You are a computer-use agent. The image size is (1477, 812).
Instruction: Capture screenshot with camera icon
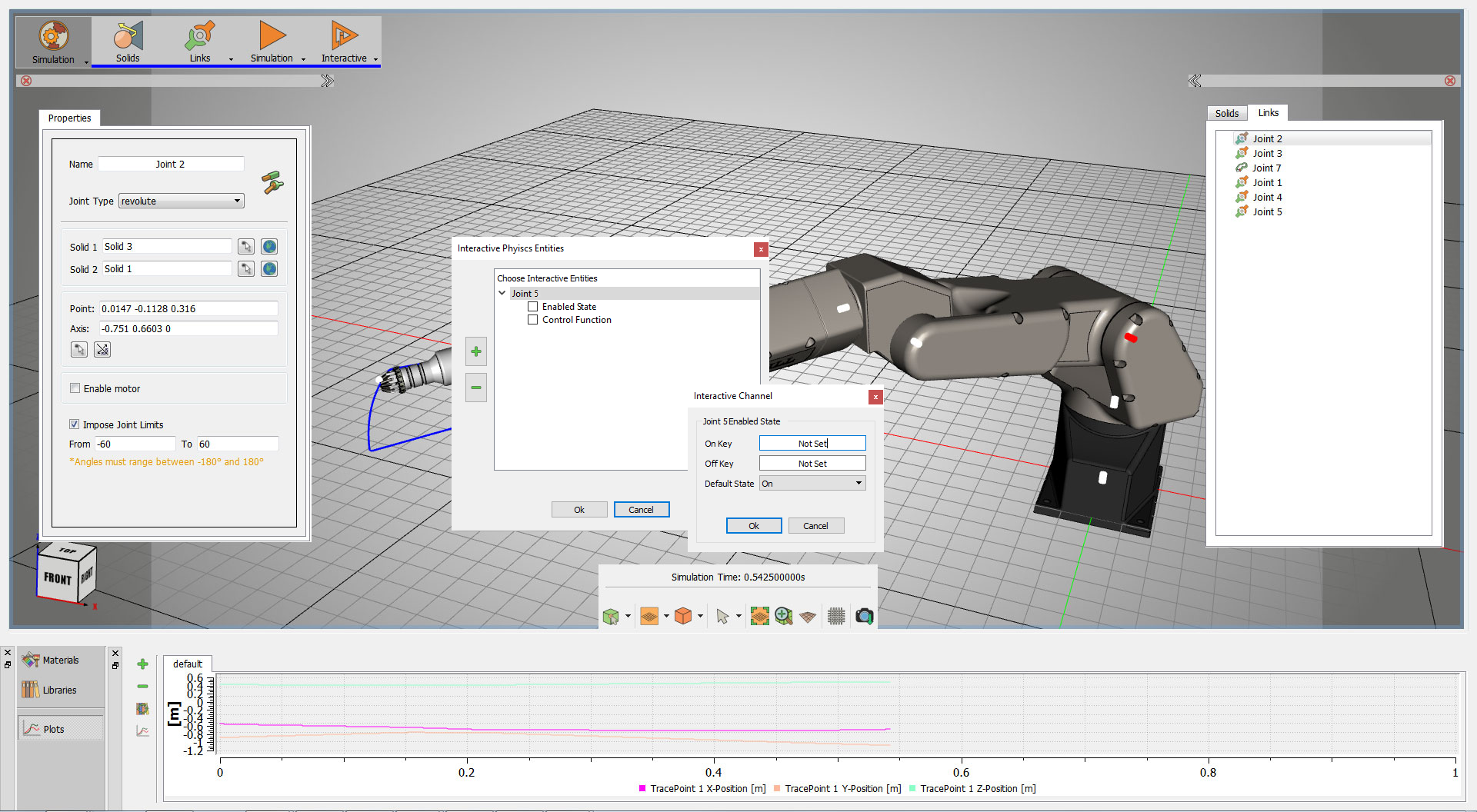tap(865, 617)
